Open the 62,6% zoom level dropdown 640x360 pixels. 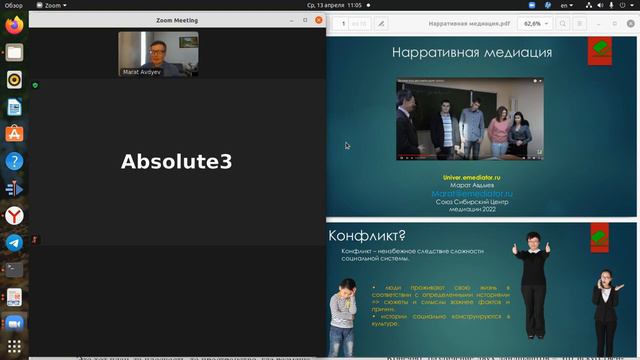(535, 24)
